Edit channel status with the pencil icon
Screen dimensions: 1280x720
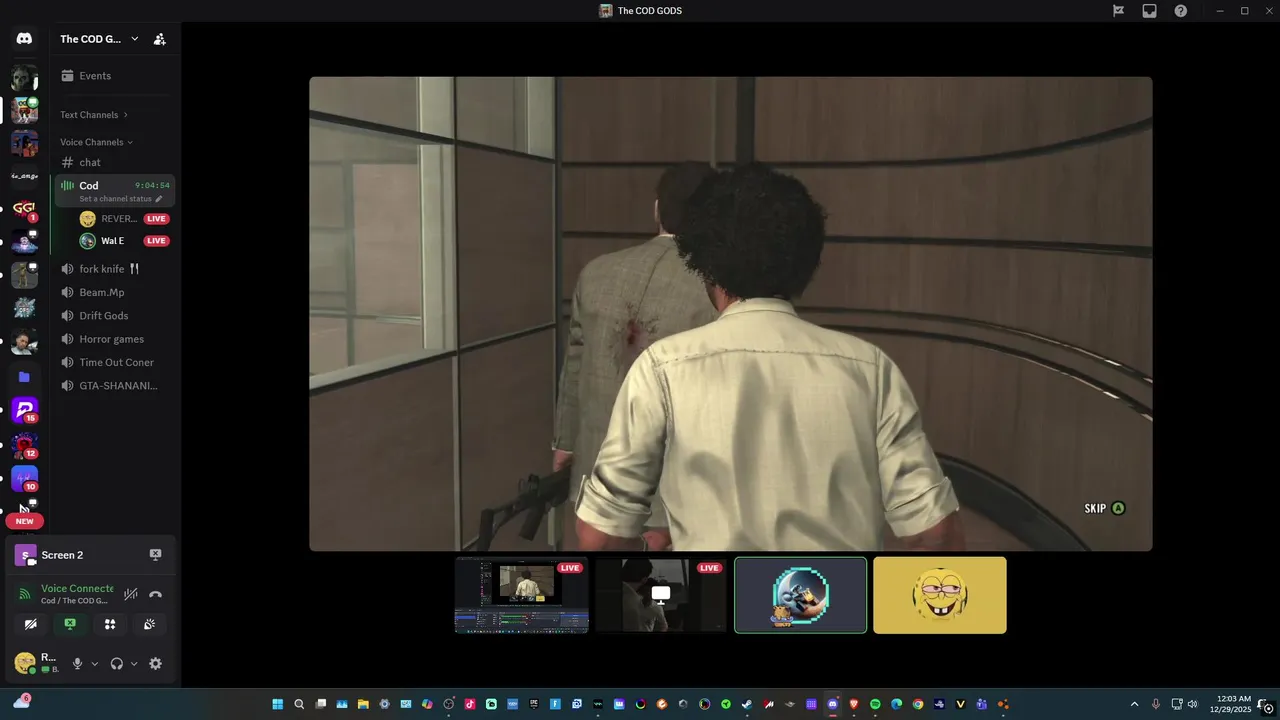pyautogui.click(x=158, y=199)
